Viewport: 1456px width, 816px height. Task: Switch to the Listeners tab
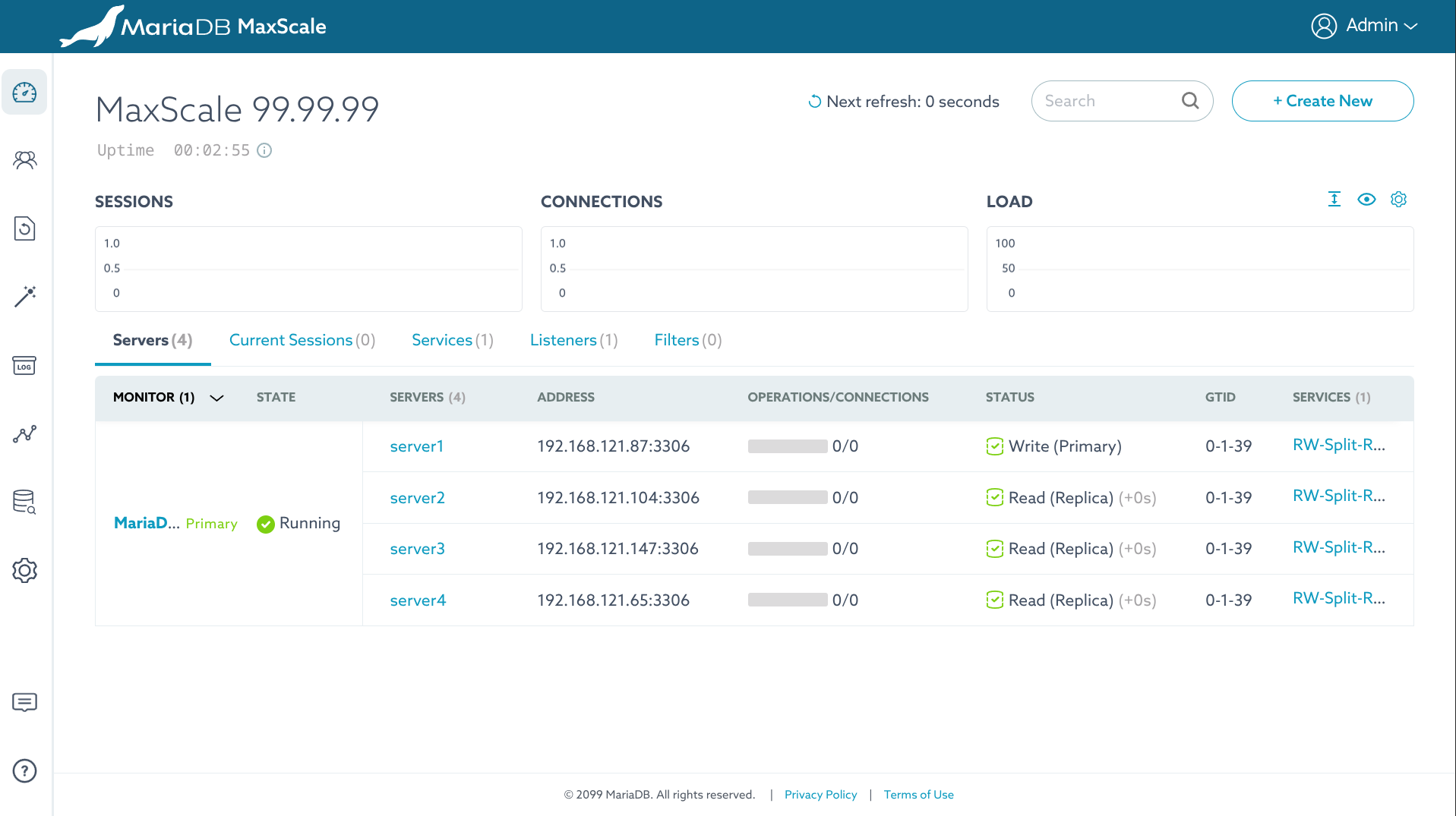click(x=573, y=340)
